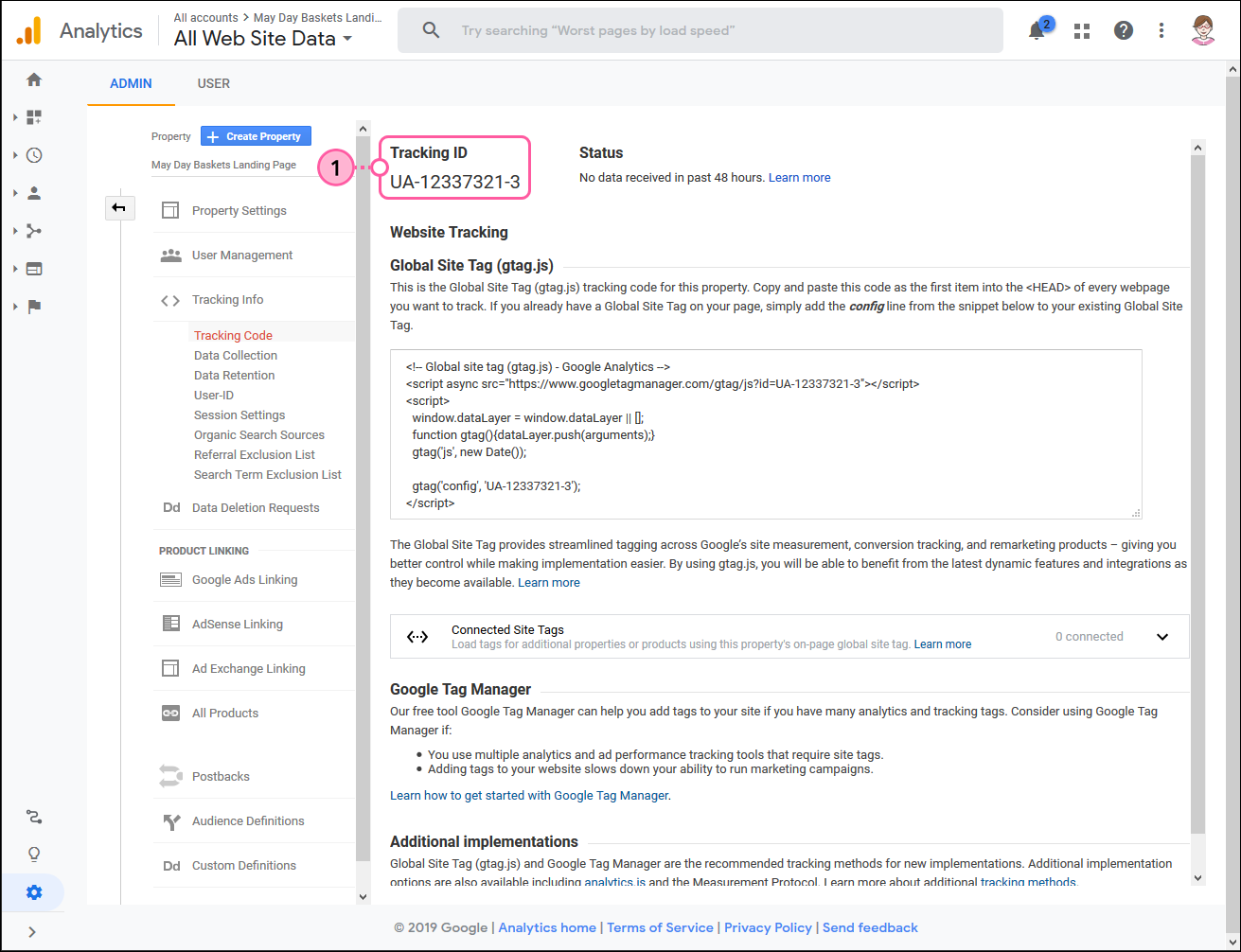Open the user account avatar
This screenshot has width=1241, height=952.
point(1203,30)
